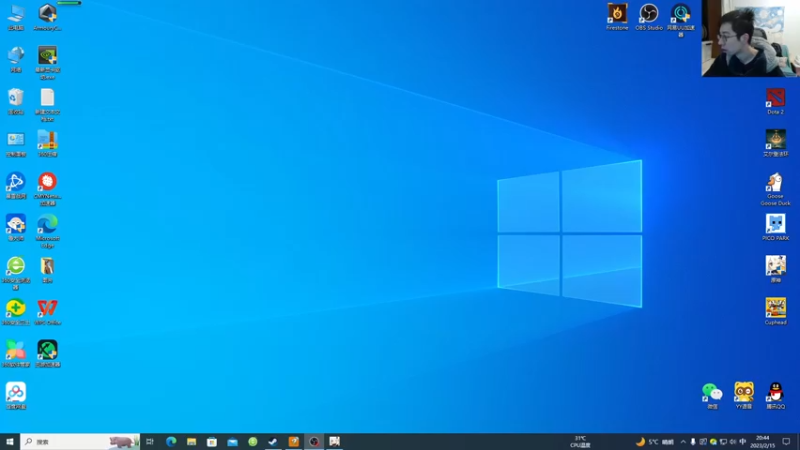The width and height of the screenshot is (800, 450).
Task: Open the Tencent Video blue shortcut
Action: pyautogui.click(x=16, y=186)
